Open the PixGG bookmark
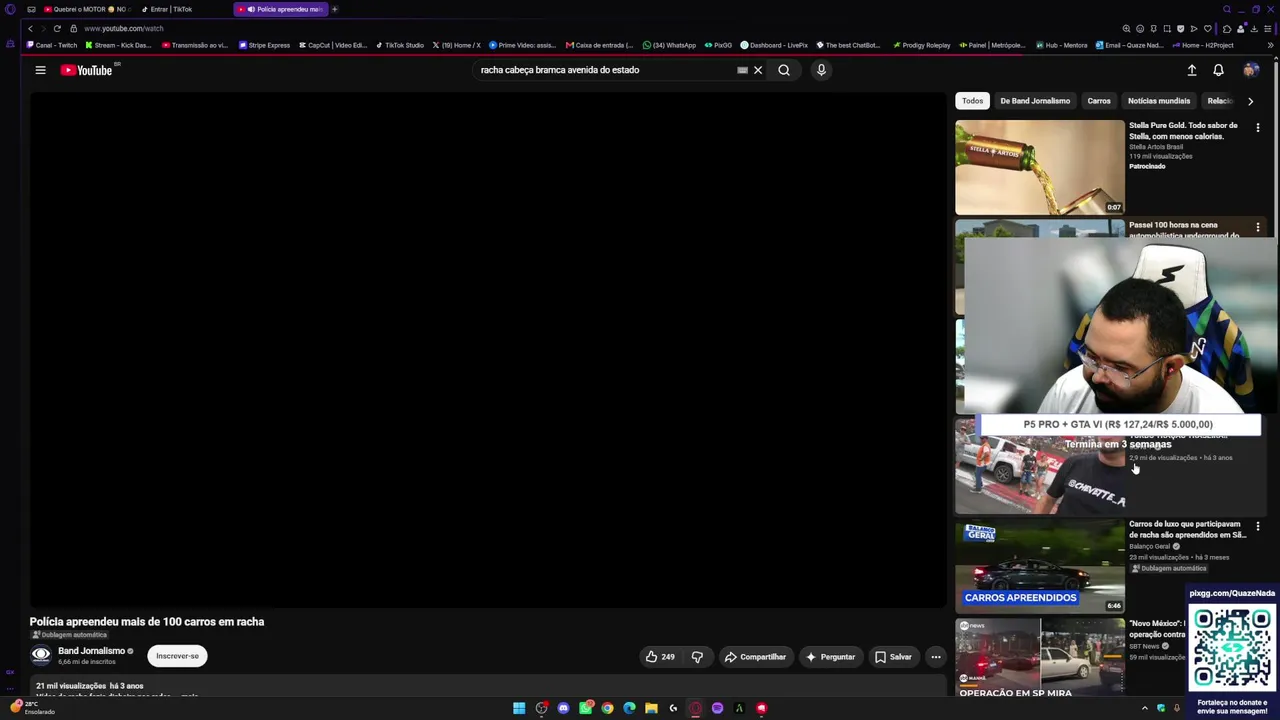The image size is (1280, 720). (718, 45)
